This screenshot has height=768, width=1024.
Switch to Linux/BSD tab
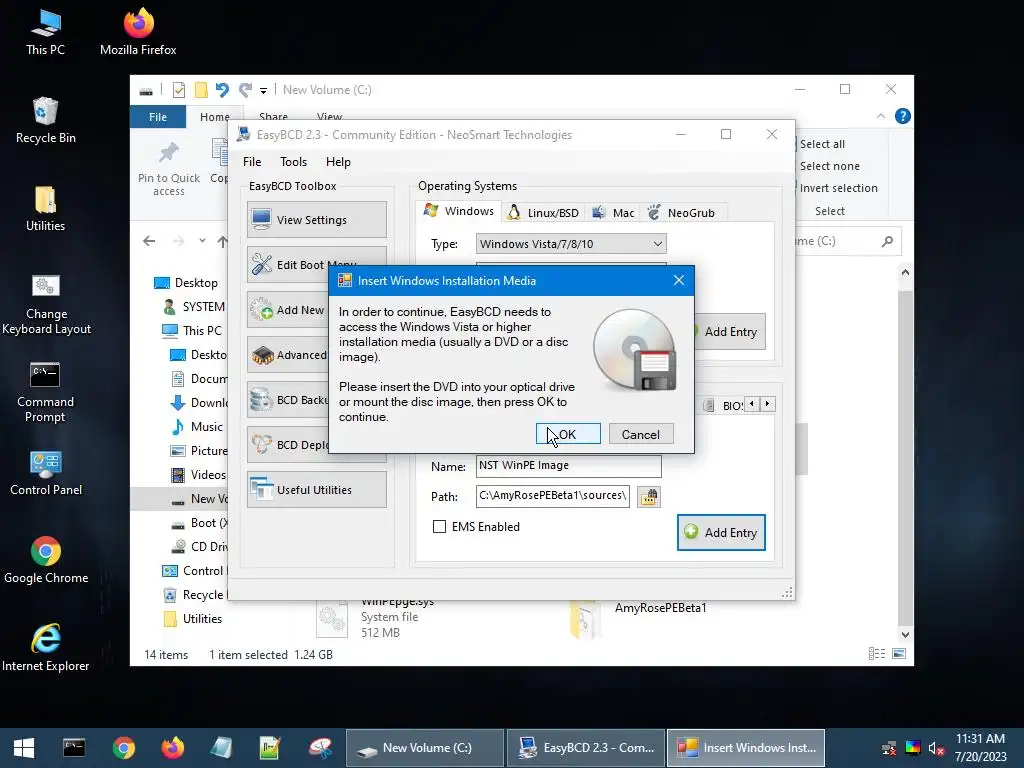pos(543,213)
